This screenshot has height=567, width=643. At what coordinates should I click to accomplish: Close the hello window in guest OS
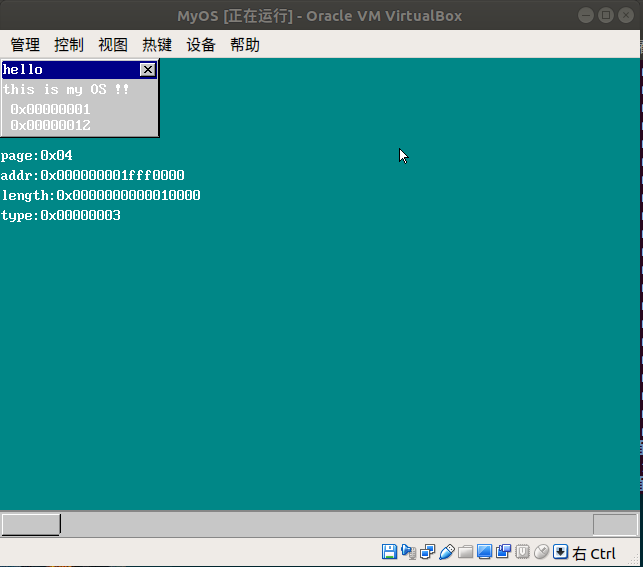[x=148, y=70]
